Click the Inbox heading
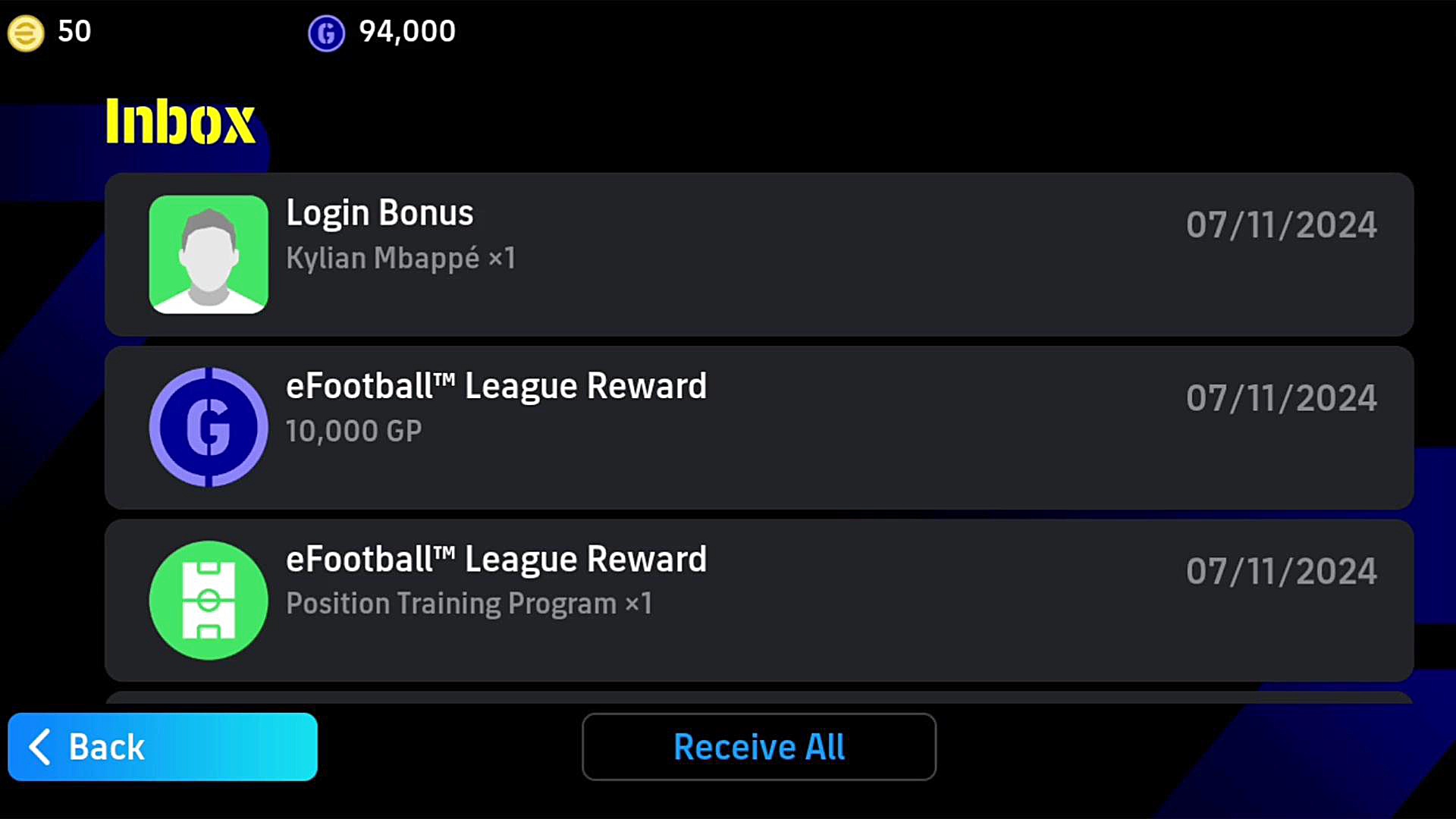 point(180,121)
